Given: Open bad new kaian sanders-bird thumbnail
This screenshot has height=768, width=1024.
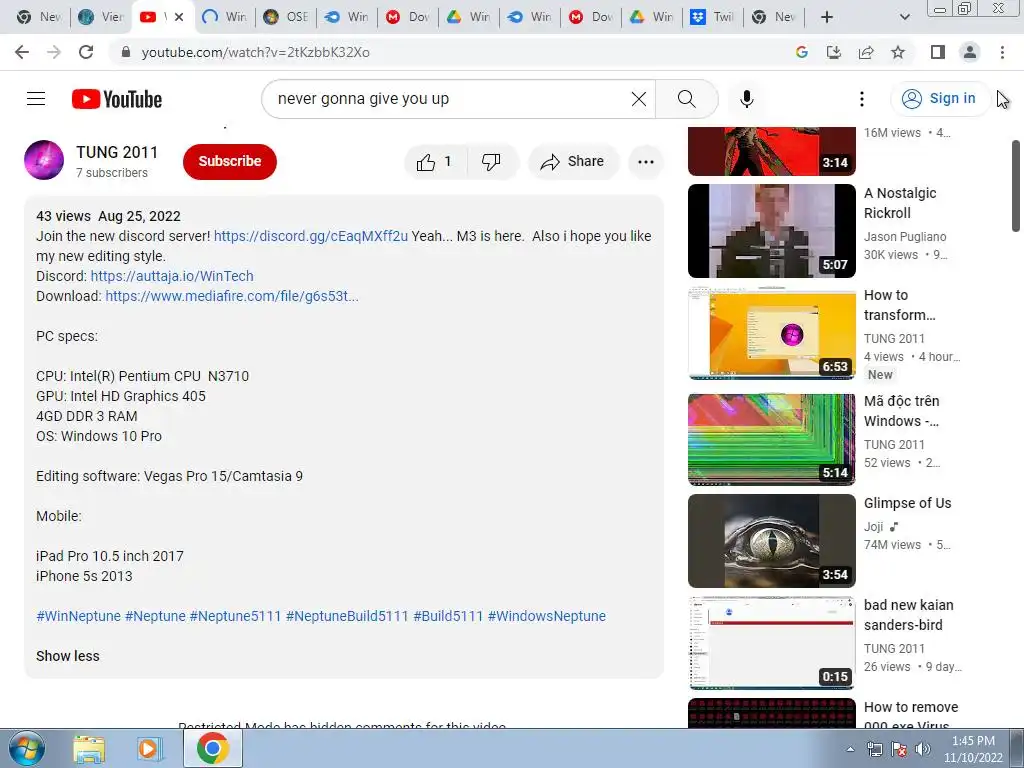Looking at the screenshot, I should (771, 643).
